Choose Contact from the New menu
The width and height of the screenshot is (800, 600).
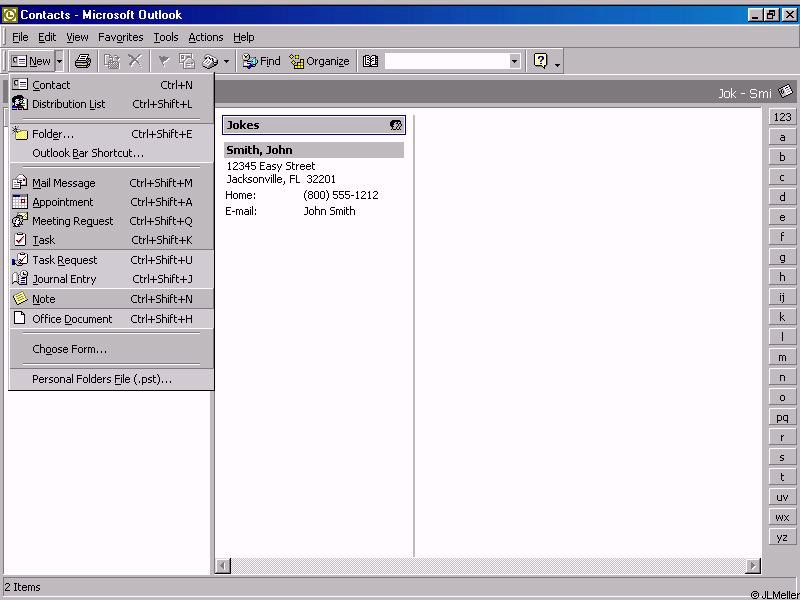coord(51,85)
